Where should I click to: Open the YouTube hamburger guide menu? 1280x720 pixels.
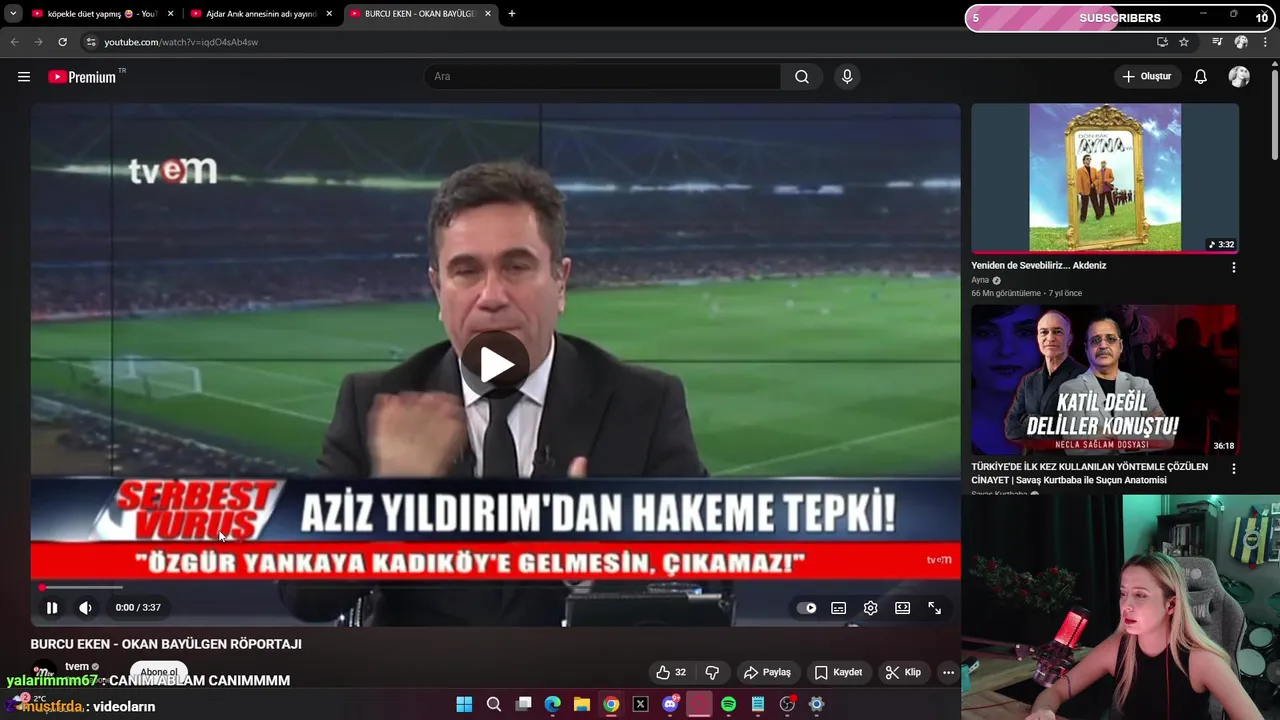click(24, 77)
